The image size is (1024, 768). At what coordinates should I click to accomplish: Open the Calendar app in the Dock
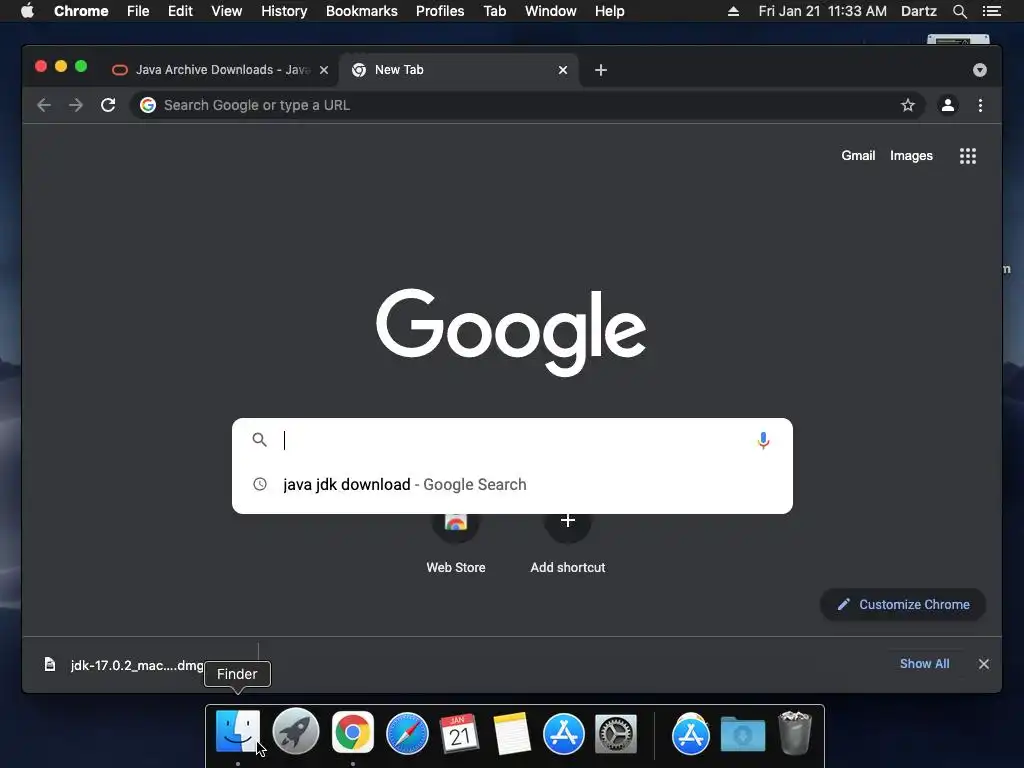(x=459, y=733)
